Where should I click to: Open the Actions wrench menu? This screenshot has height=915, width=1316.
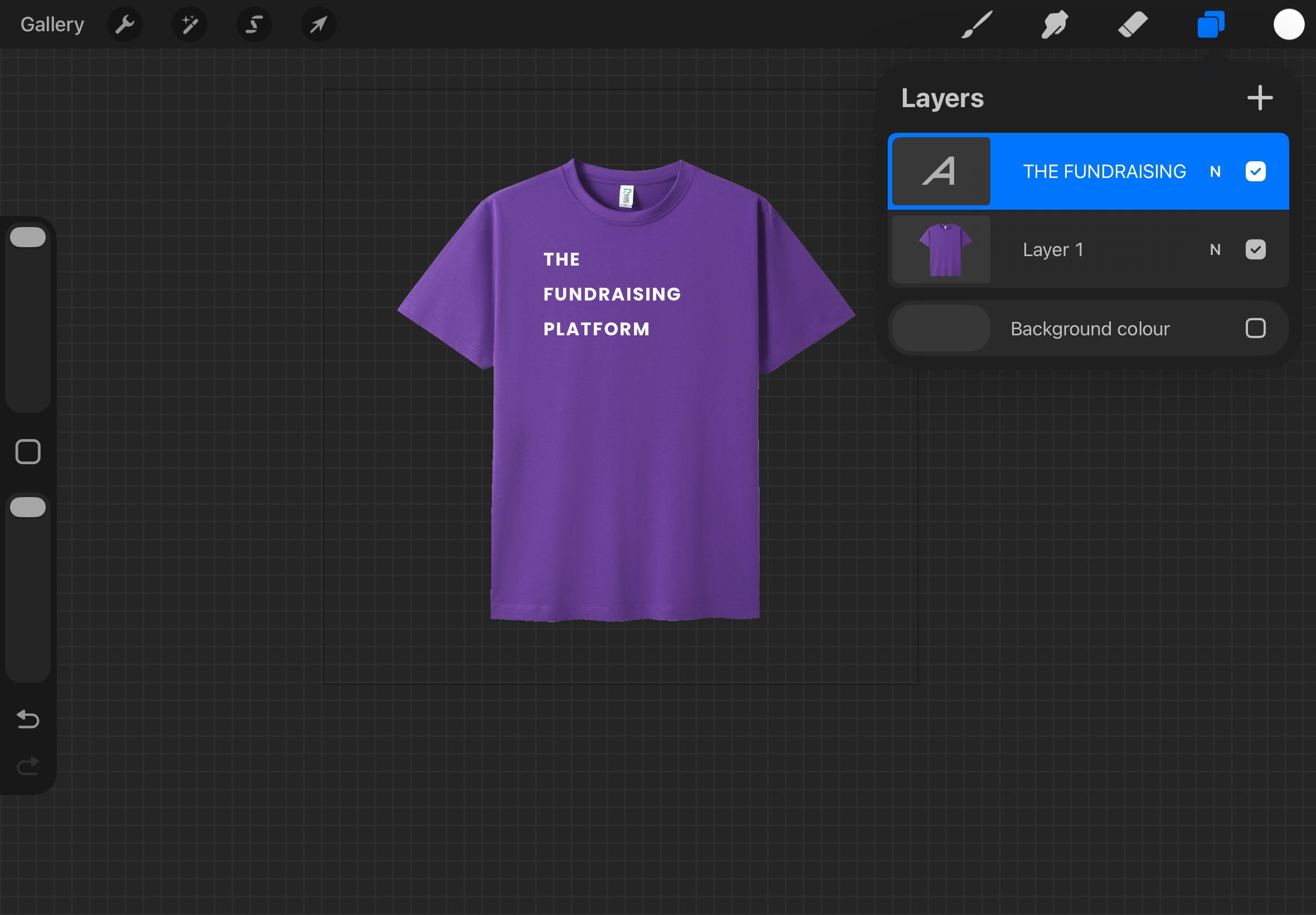tap(124, 25)
